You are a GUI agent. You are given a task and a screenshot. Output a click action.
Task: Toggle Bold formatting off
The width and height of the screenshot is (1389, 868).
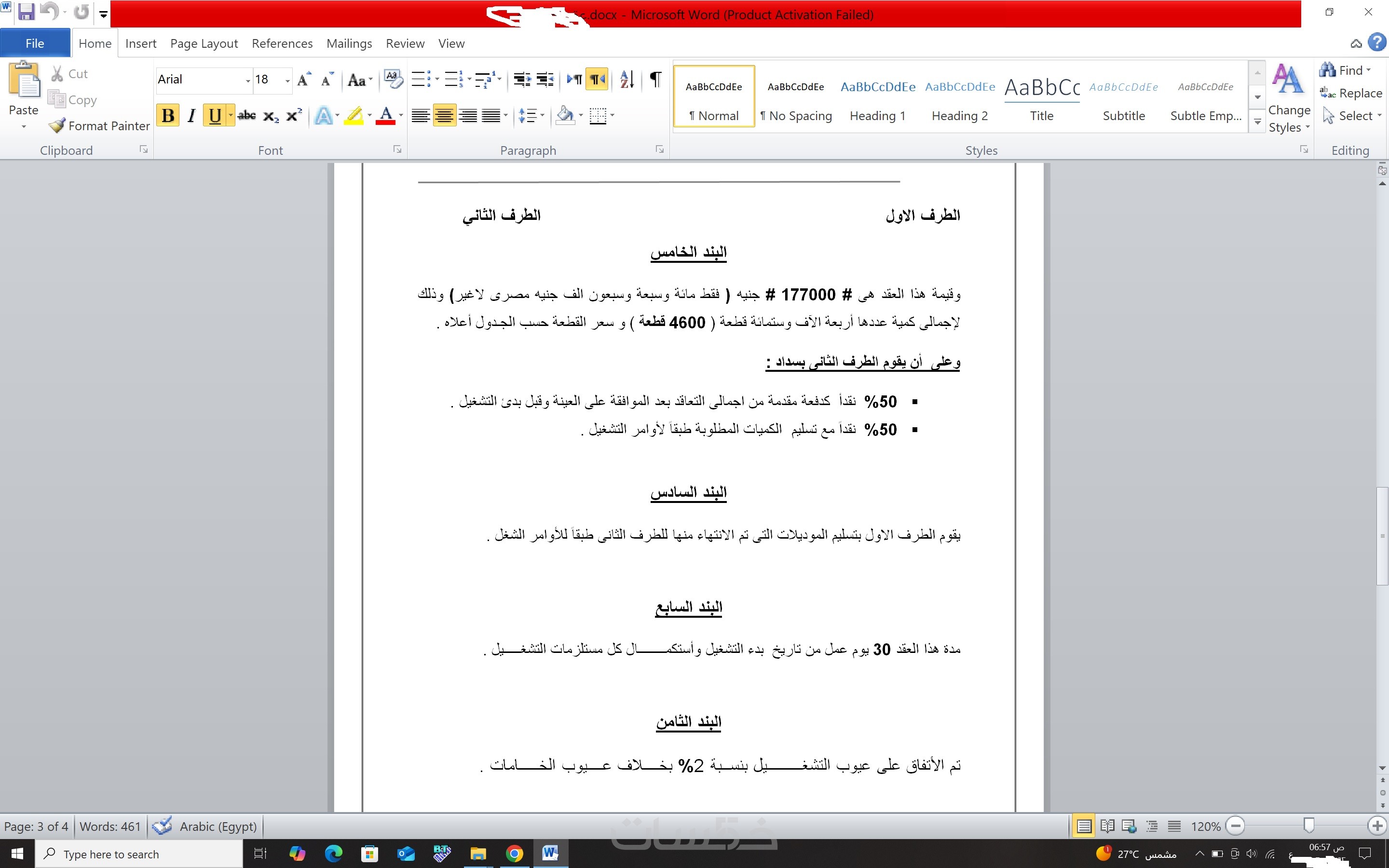[168, 116]
